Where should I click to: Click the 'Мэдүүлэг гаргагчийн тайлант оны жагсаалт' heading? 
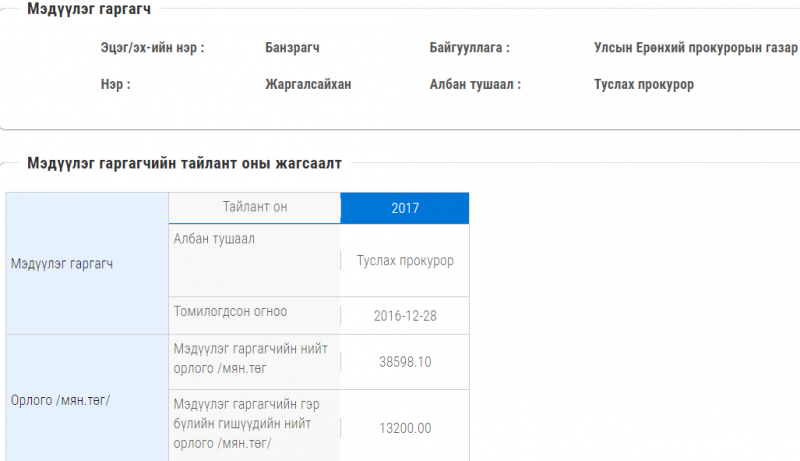[x=184, y=162]
